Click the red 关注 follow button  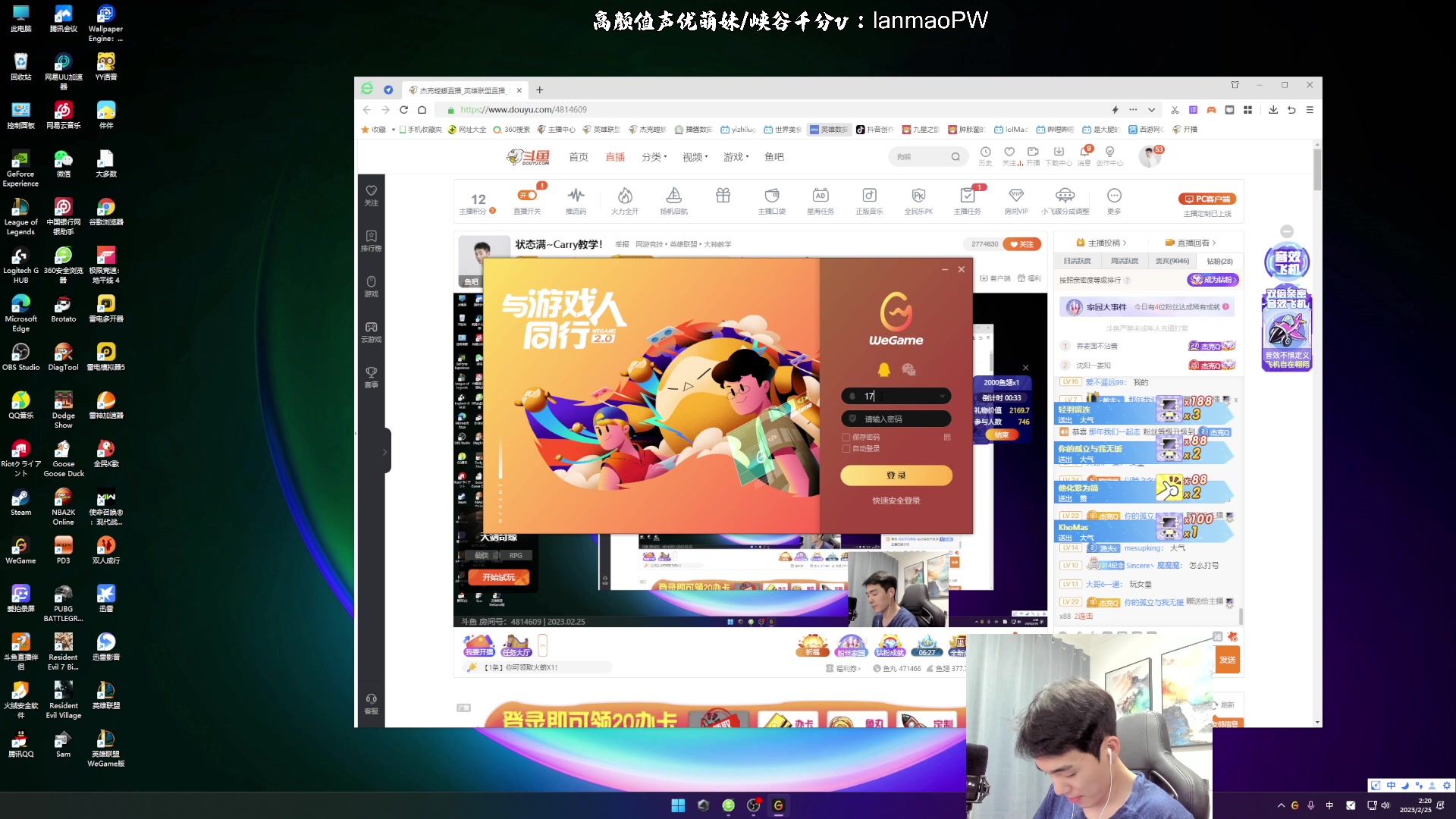coord(1022,243)
